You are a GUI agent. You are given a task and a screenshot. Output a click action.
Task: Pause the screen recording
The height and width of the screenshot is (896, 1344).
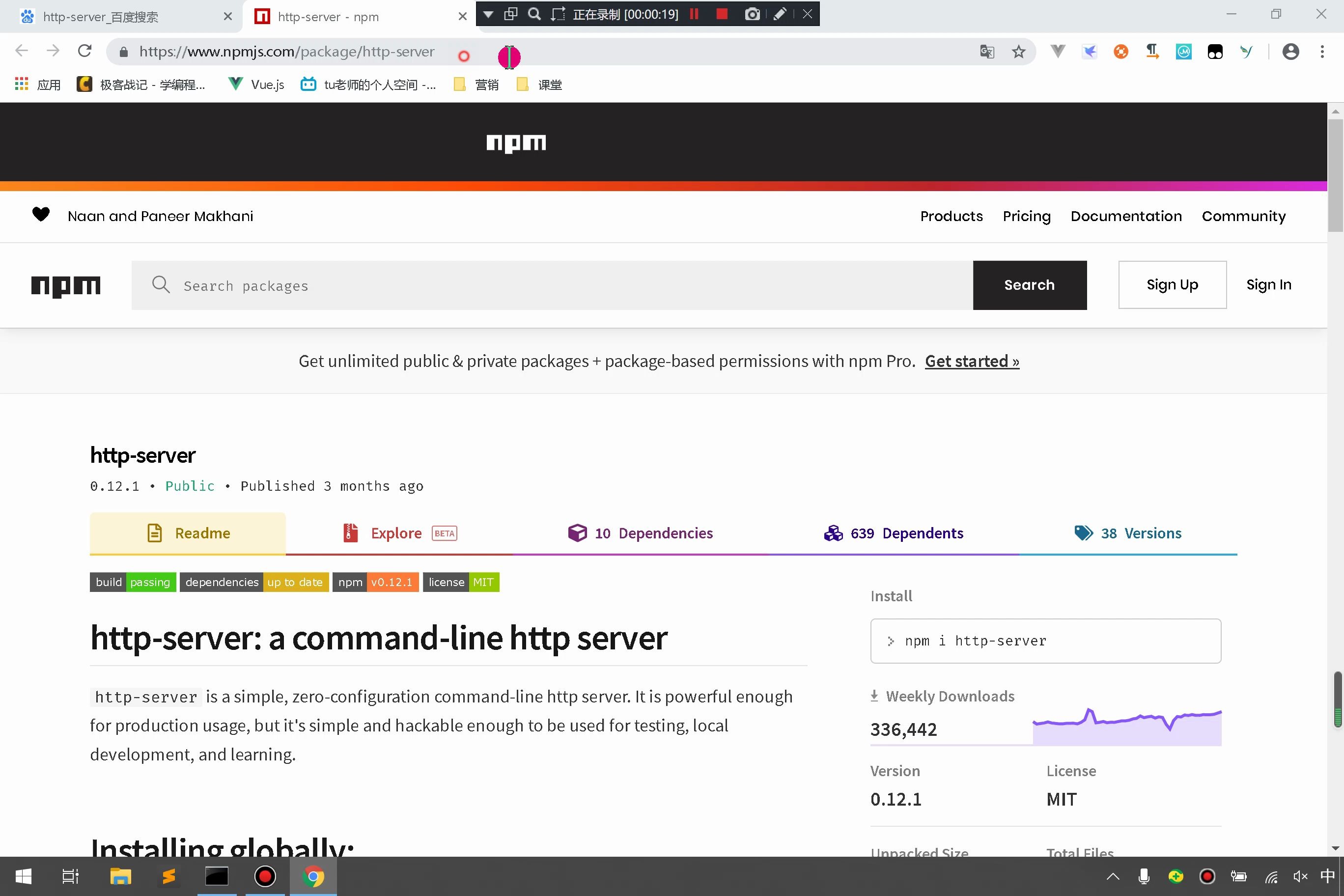point(694,14)
